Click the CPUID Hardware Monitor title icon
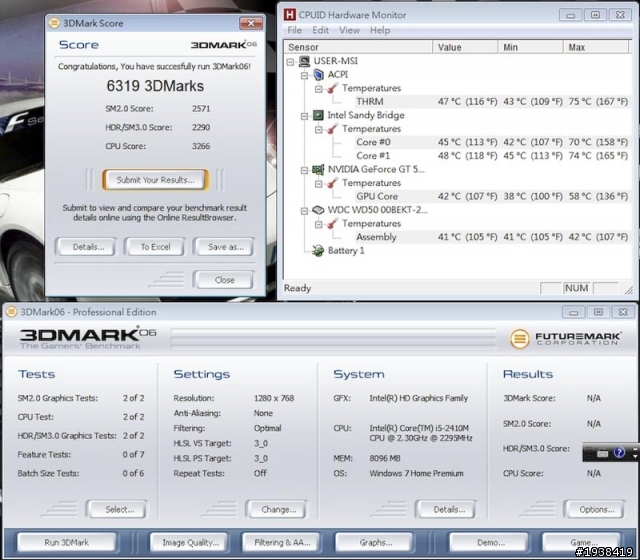Viewport: 640px width, 560px height. tap(289, 15)
